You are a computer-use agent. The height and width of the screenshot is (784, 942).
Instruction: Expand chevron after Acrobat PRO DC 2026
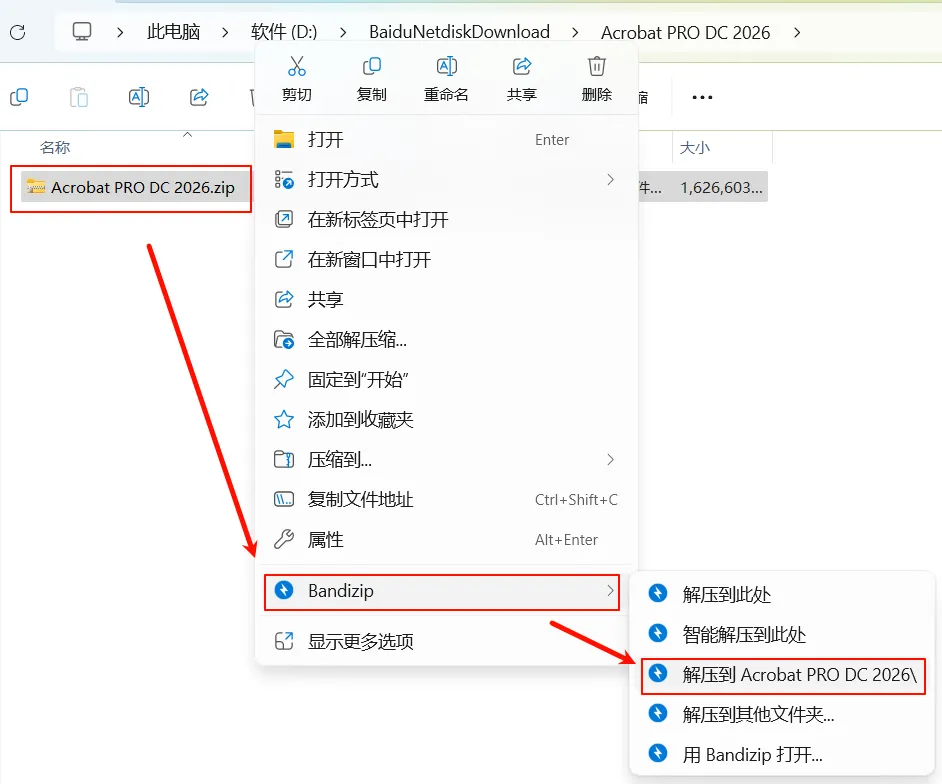(797, 32)
